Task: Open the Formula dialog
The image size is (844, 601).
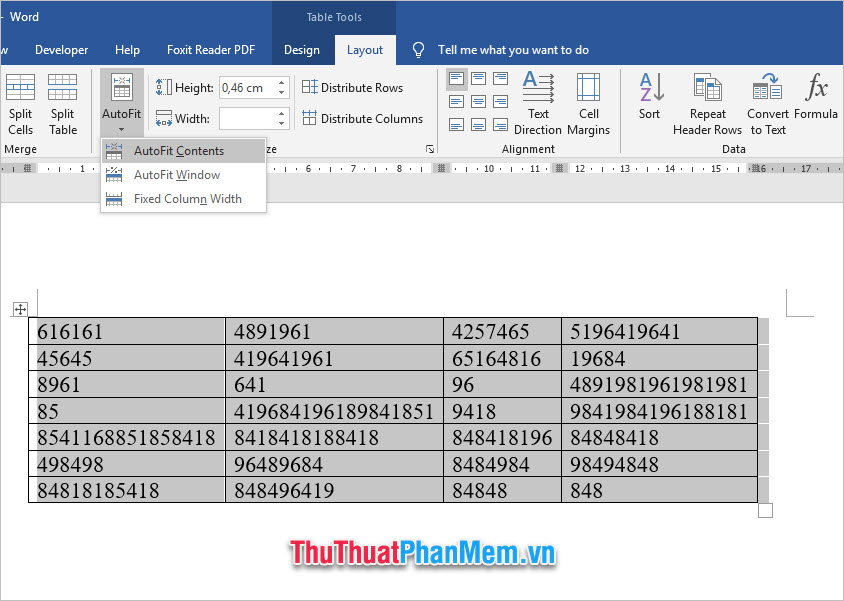Action: pyautogui.click(x=816, y=97)
